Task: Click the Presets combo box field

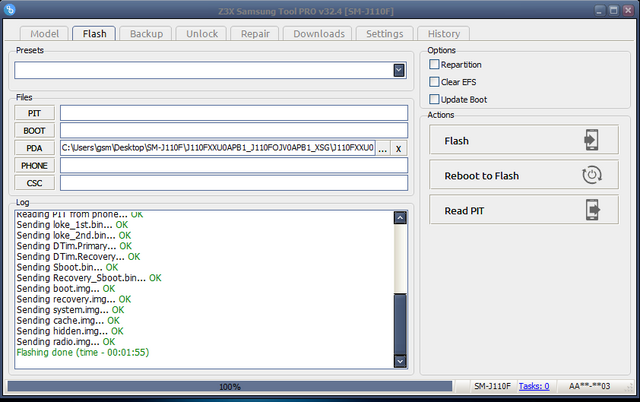Action: click(x=210, y=70)
